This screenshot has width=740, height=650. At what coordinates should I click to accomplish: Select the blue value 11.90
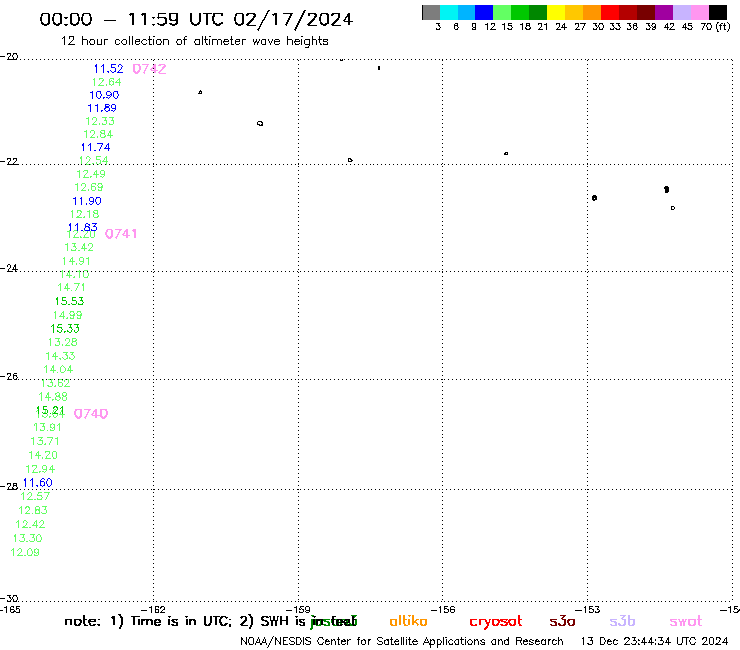[x=87, y=201]
